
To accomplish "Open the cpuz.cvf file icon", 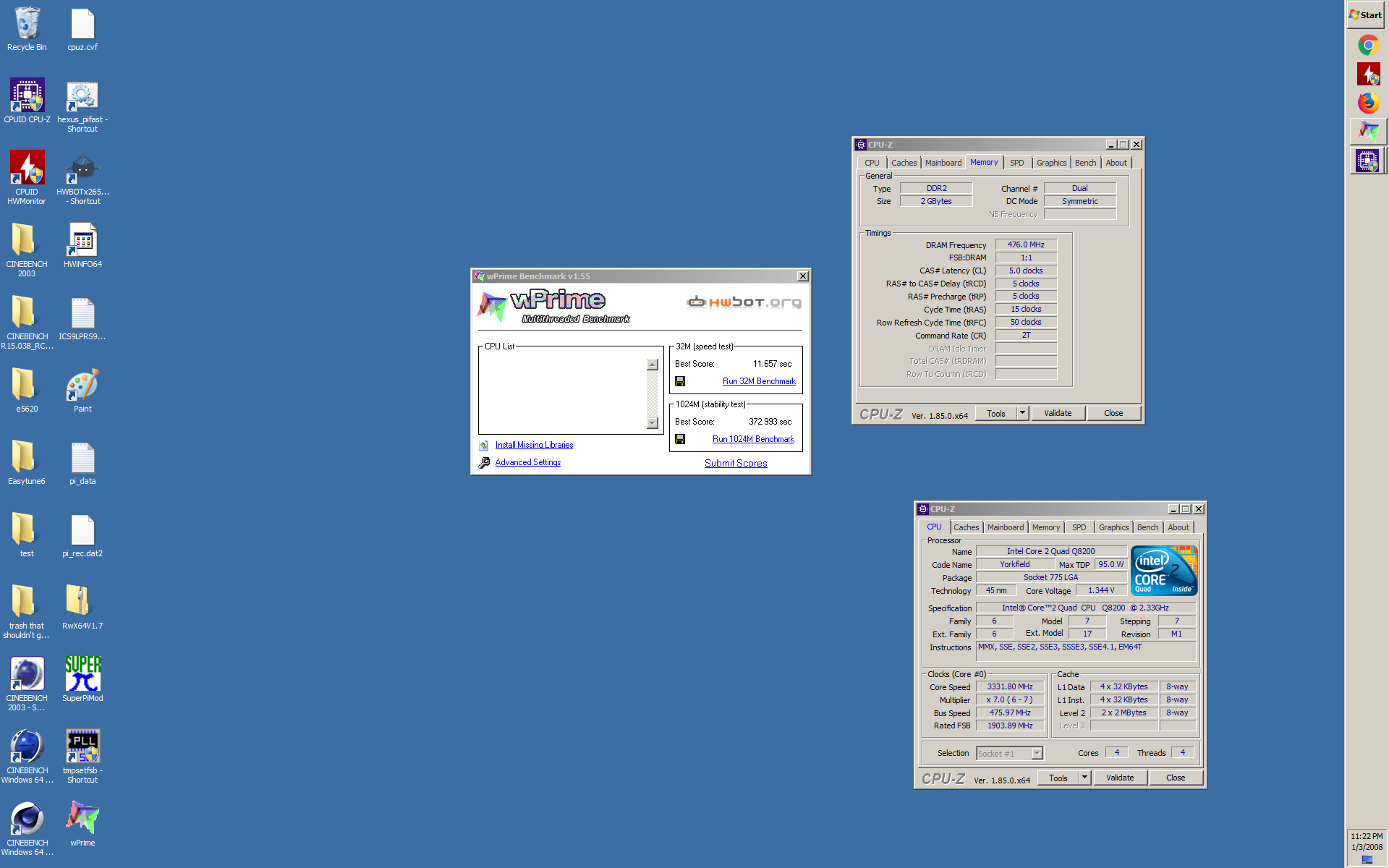I will (x=82, y=29).
